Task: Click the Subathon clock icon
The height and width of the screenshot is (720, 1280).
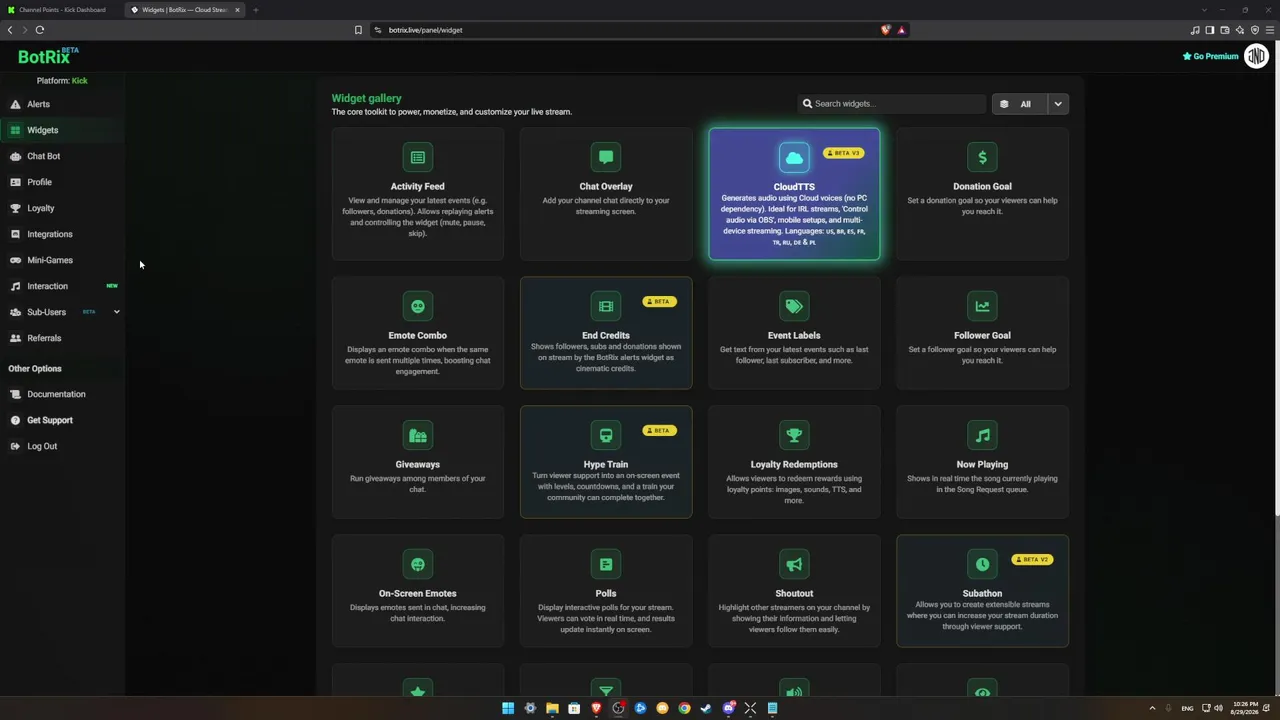Action: click(x=982, y=564)
